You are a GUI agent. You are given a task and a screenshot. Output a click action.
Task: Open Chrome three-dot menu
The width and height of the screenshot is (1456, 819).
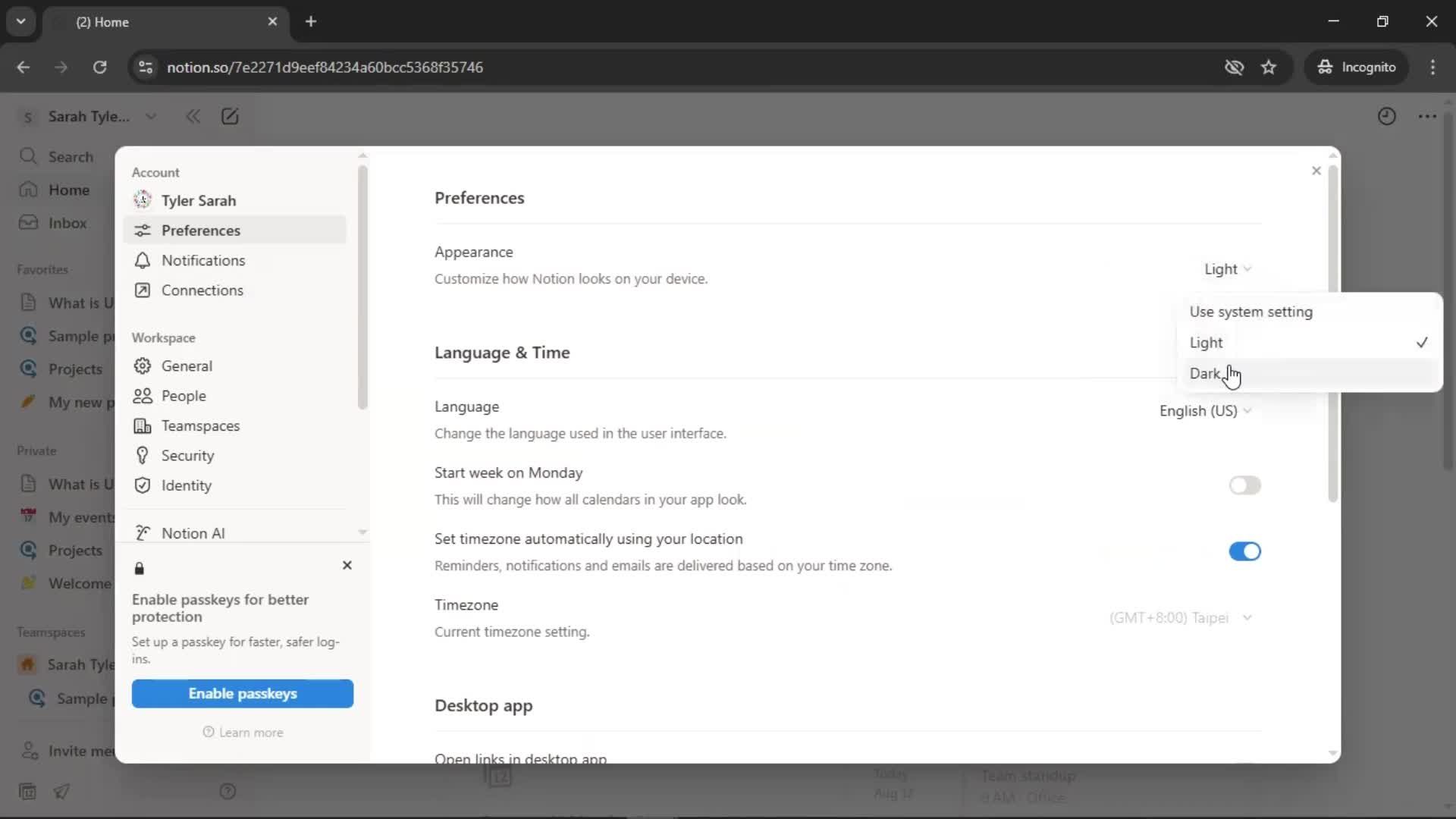click(1432, 67)
